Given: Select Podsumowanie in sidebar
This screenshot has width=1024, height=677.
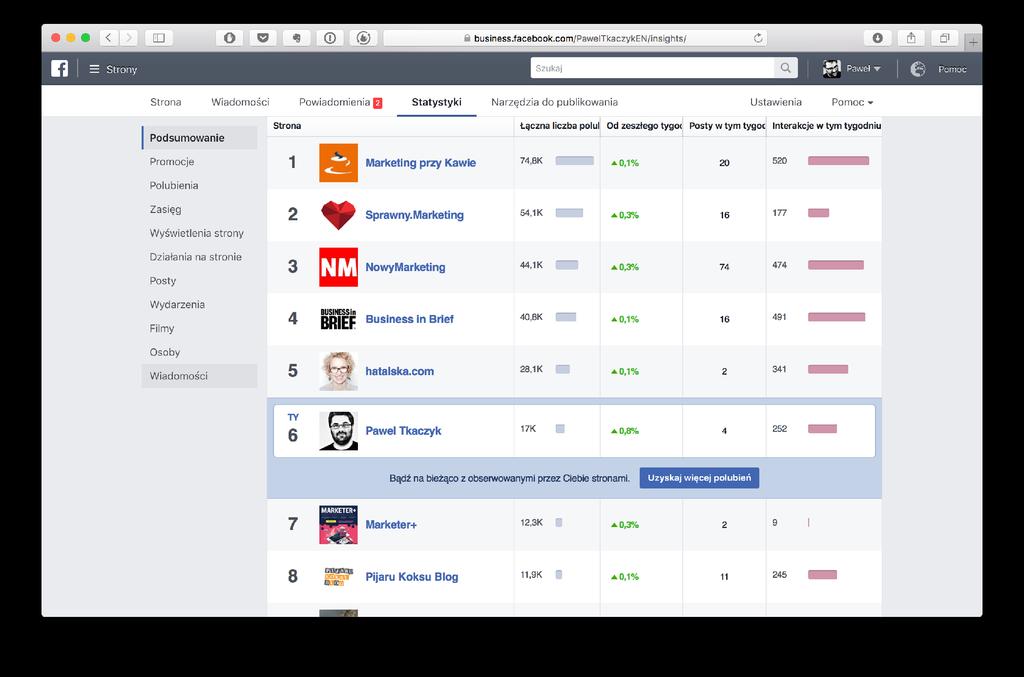Looking at the screenshot, I should pos(200,138).
